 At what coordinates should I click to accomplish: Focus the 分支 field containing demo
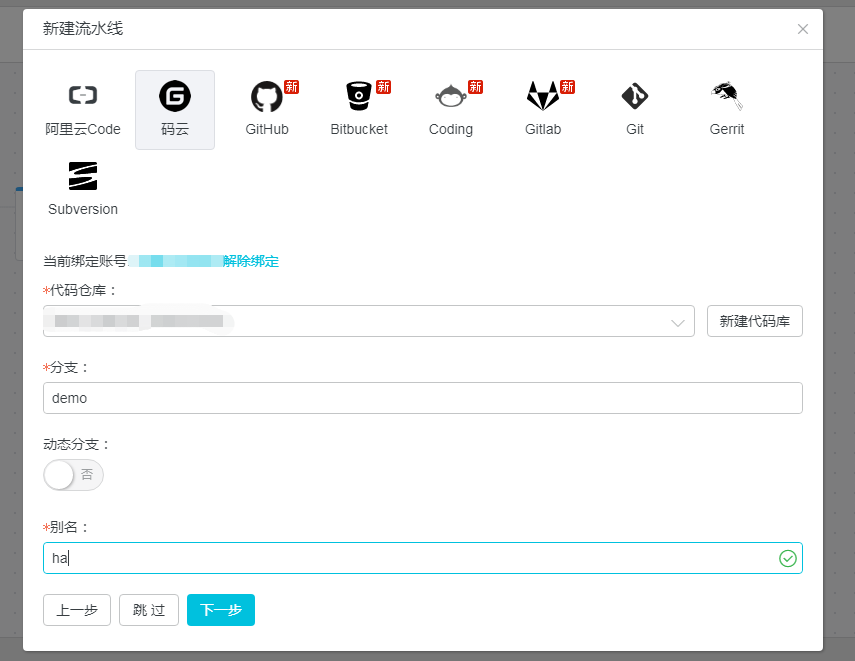[x=423, y=398]
